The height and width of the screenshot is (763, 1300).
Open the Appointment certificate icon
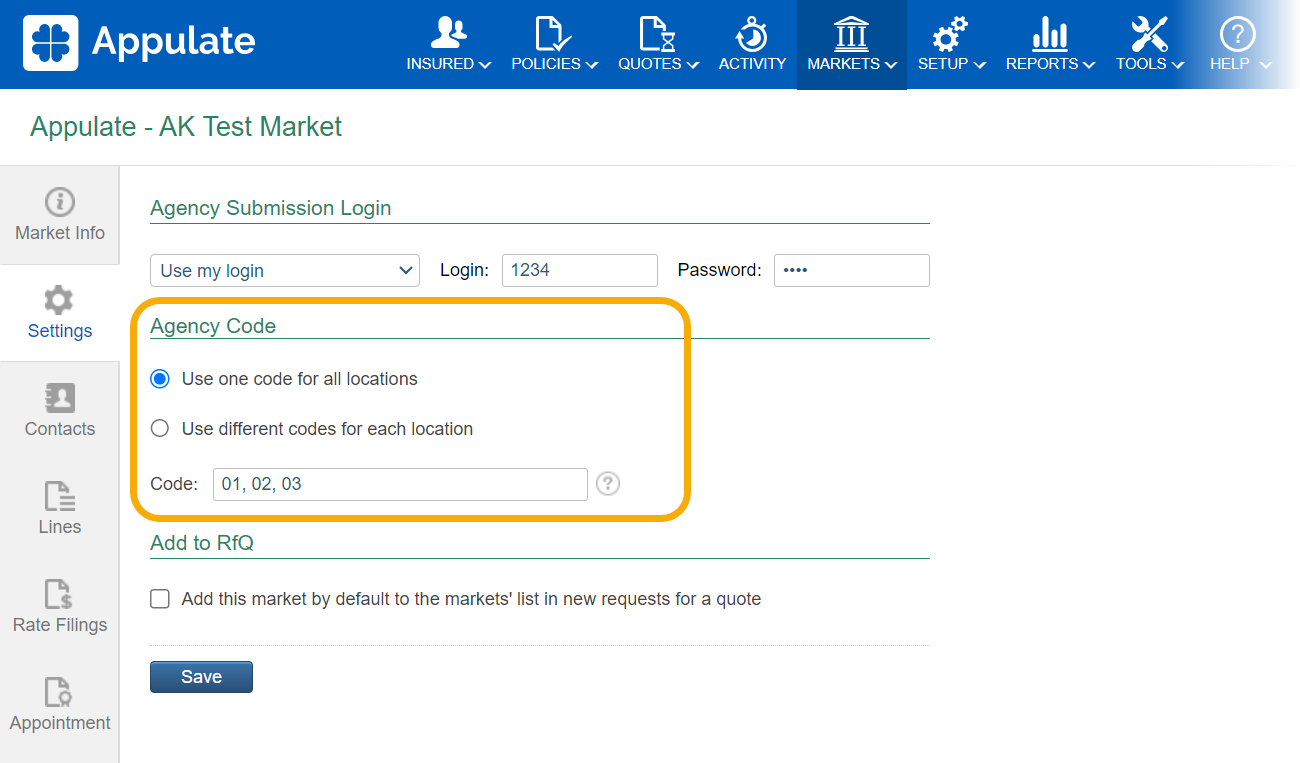pos(59,692)
